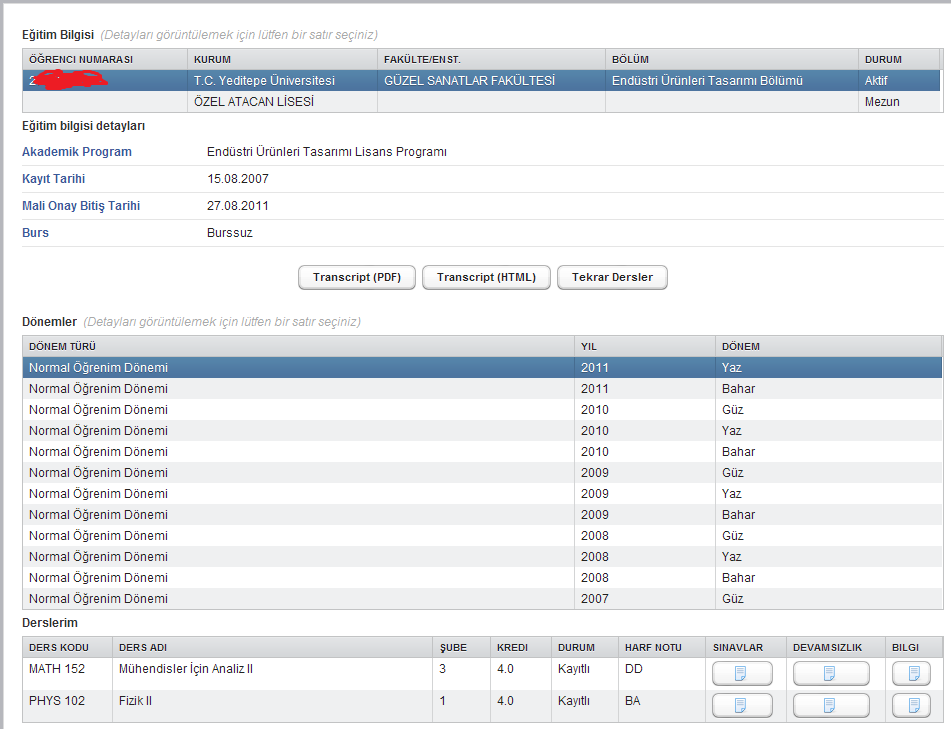Image resolution: width=951 pixels, height=729 pixels.
Task: Select the ÖZEL ATACAN LİSESİ row
Action: tap(482, 102)
